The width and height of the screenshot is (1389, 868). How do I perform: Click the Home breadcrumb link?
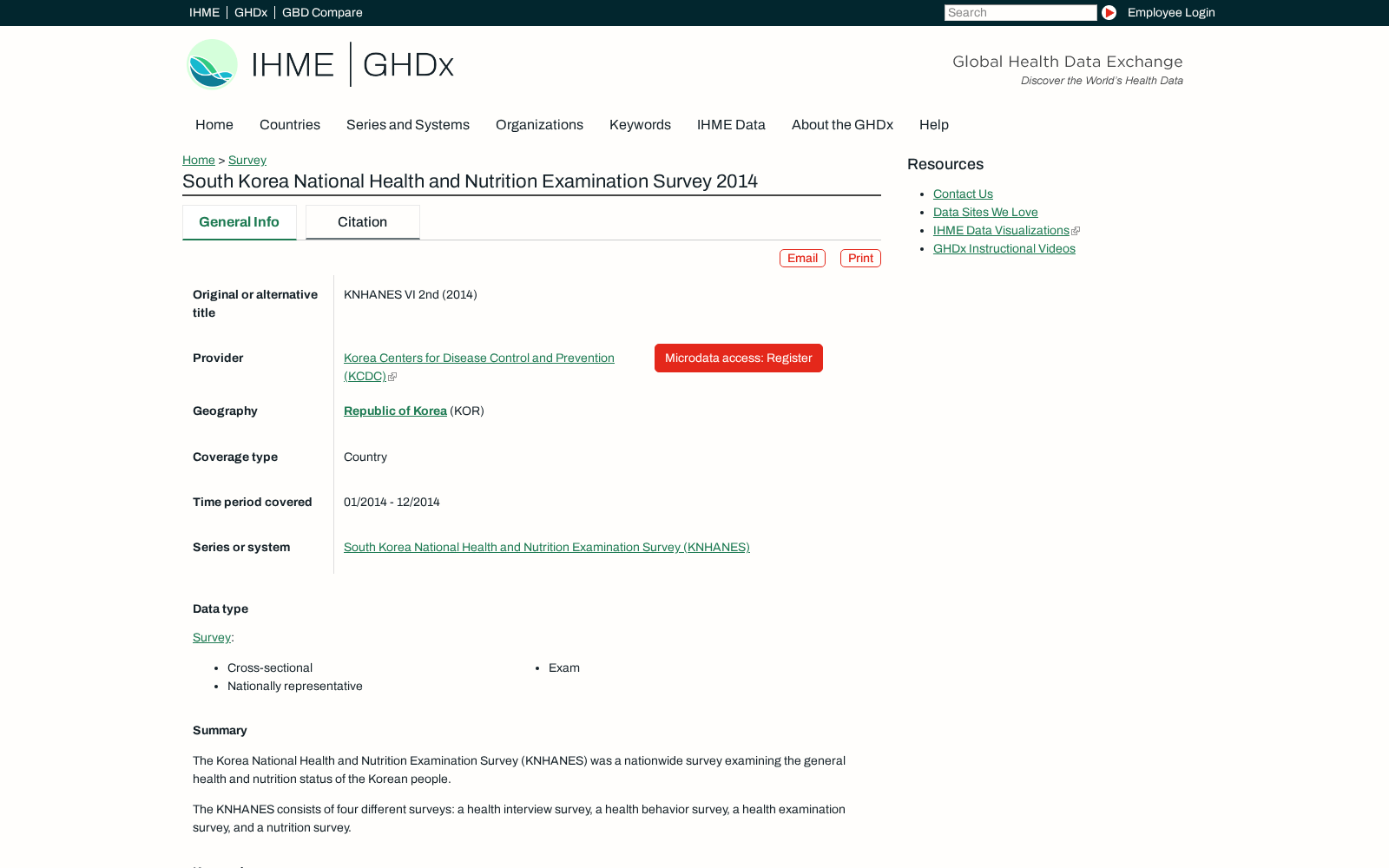(199, 161)
